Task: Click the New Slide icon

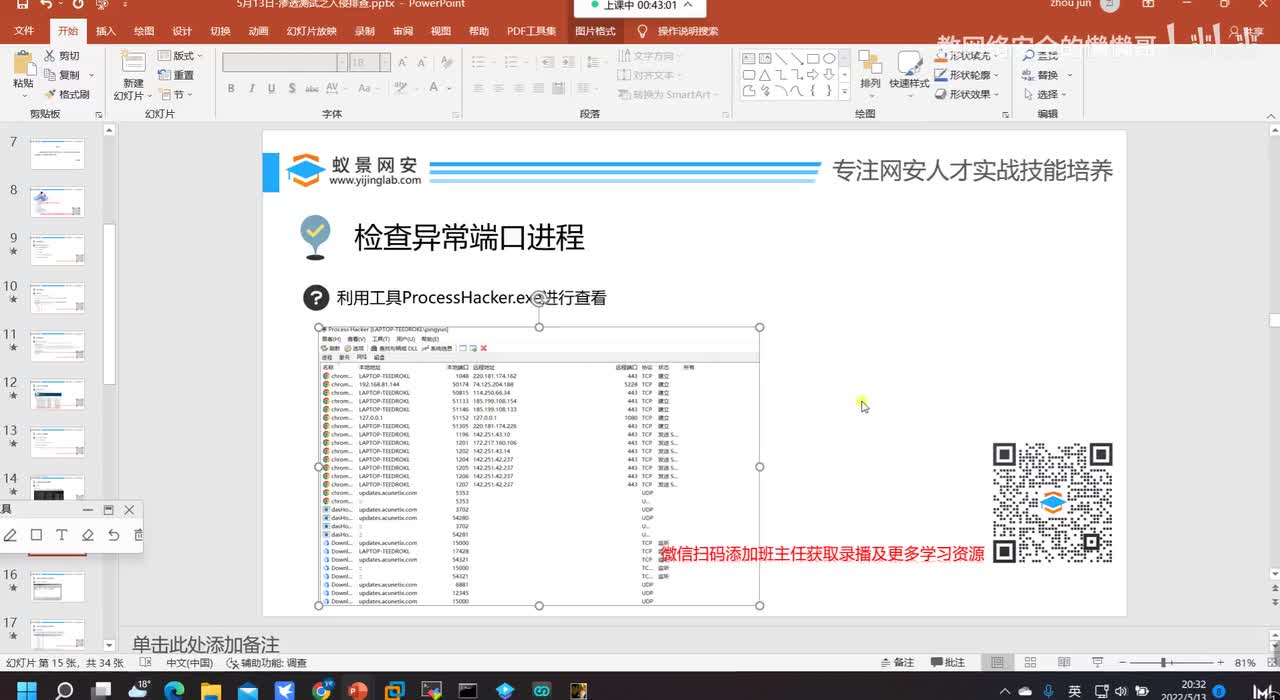Action: click(x=133, y=62)
